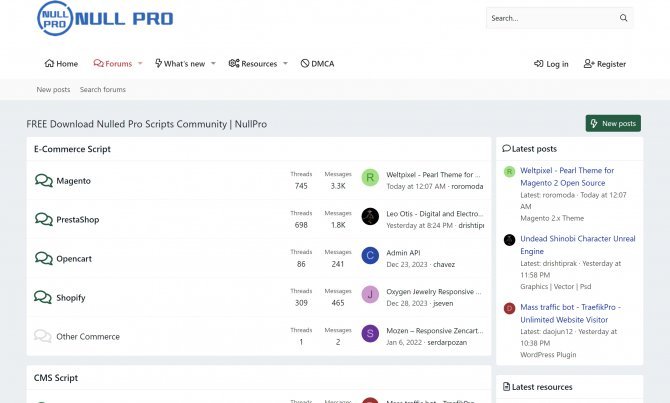Open the Mozen – Responsive Zencart thread
This screenshot has width=670, height=403.
click(435, 331)
